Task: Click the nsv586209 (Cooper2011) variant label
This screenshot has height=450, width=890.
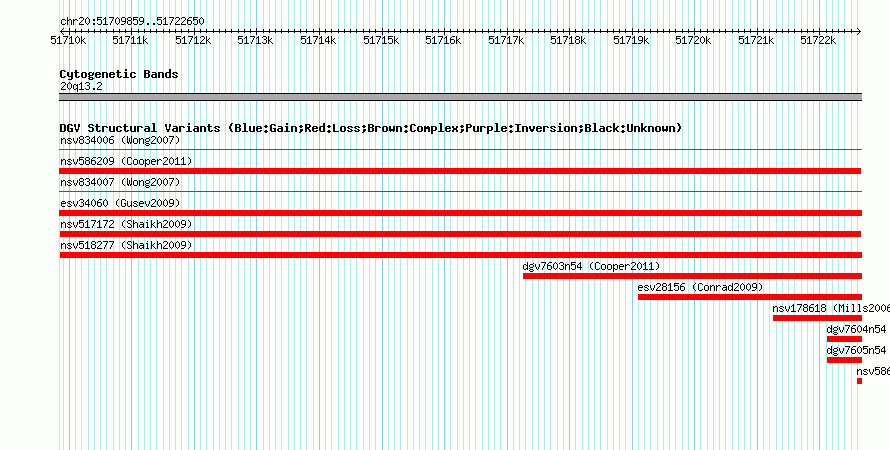Action: tap(126, 162)
